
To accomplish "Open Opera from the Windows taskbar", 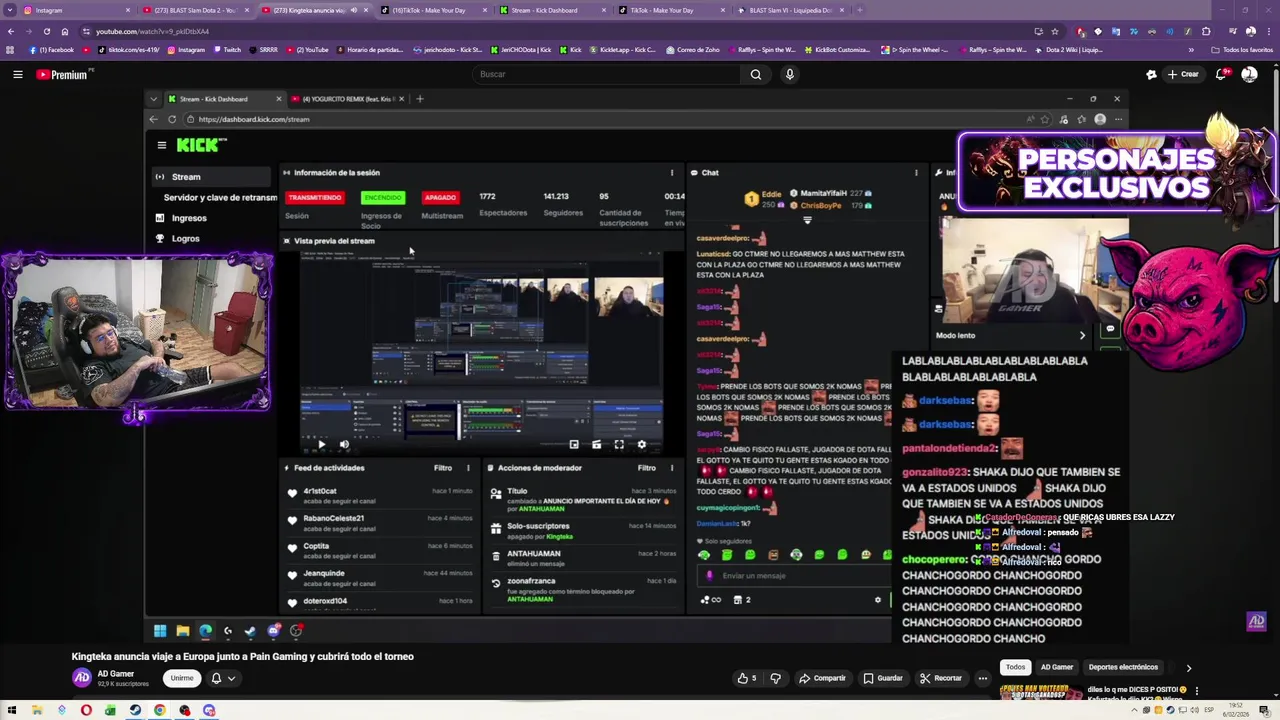I will pyautogui.click(x=86, y=711).
